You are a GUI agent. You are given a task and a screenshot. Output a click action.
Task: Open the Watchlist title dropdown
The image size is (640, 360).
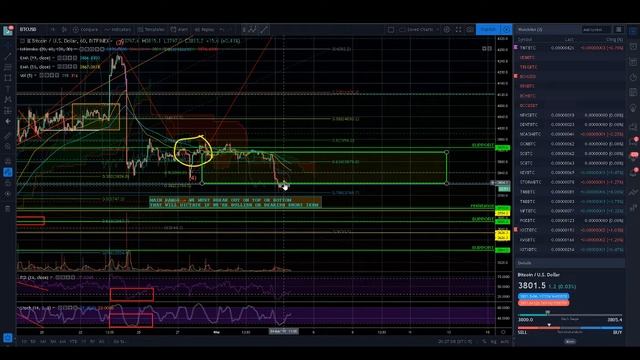(530, 29)
